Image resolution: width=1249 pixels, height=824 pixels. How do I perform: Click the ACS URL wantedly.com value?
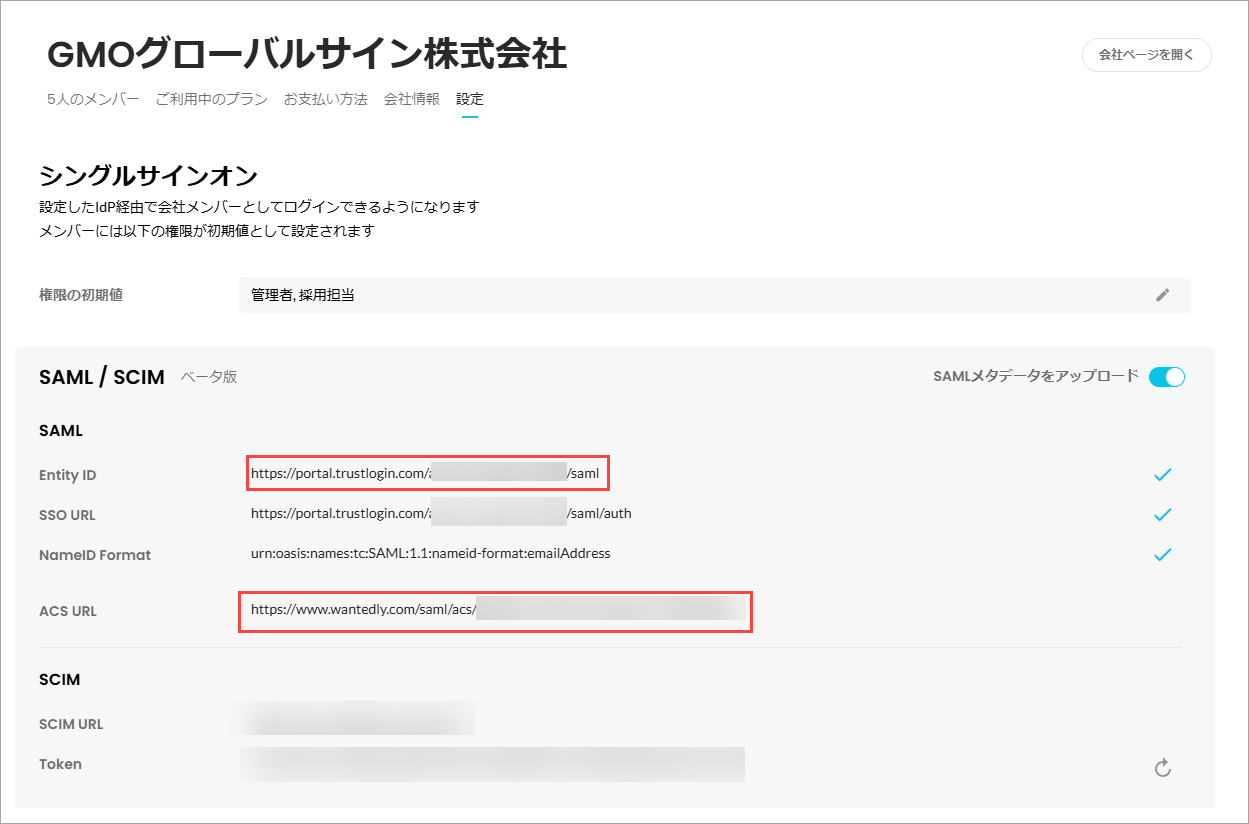tap(495, 611)
